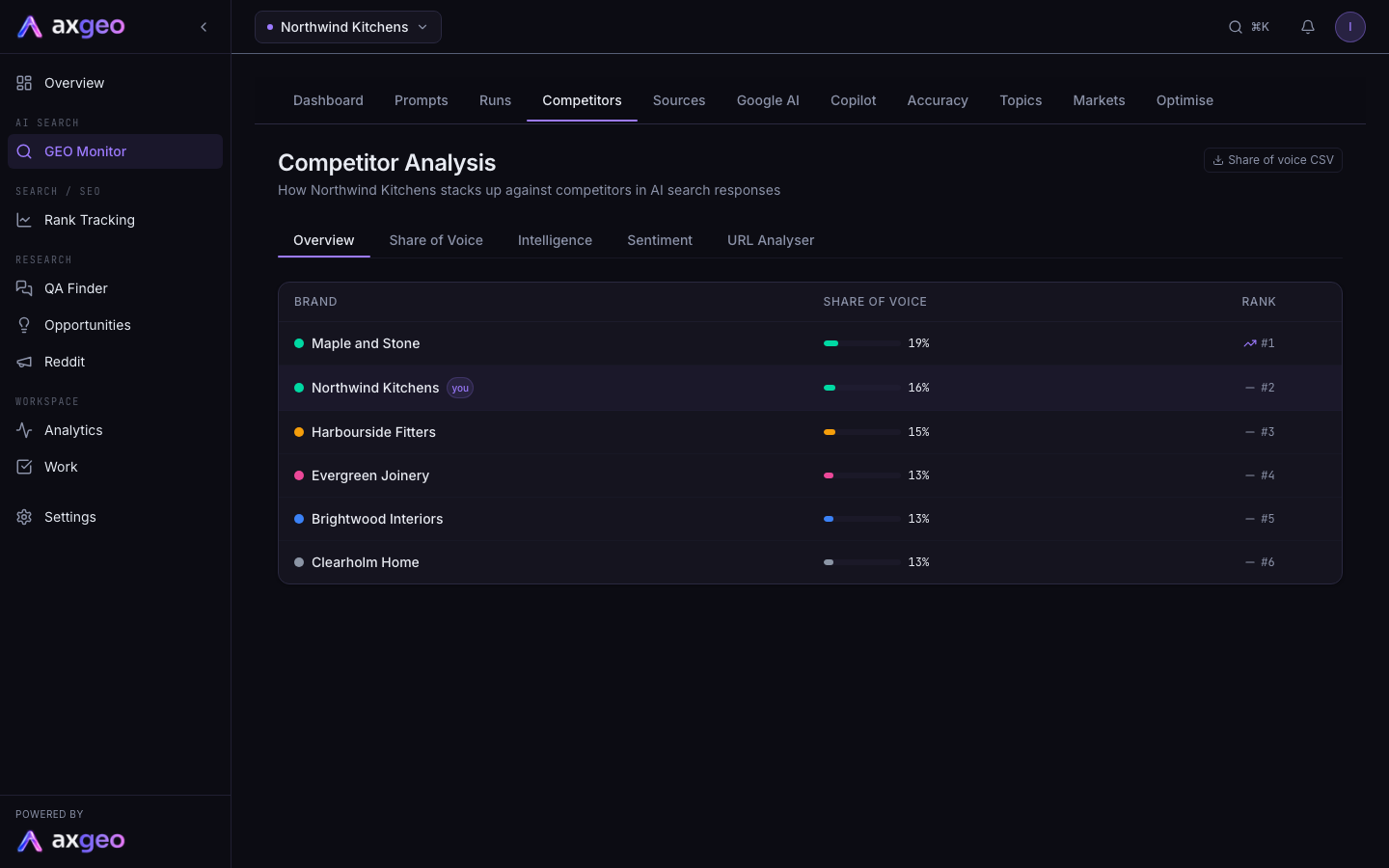The width and height of the screenshot is (1389, 868).
Task: Go to the Copilot tab
Action: (854, 100)
